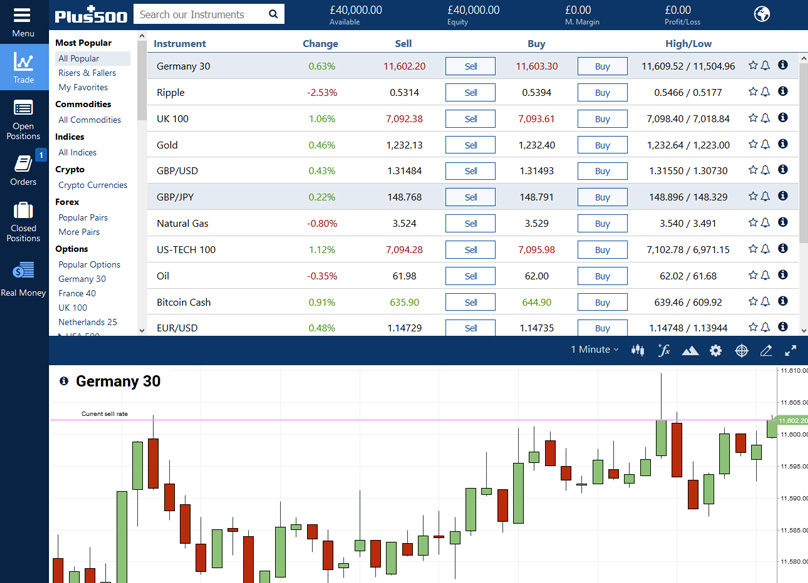This screenshot has height=583, width=808.
Task: Favorite Ripple with its star icon
Action: coord(753,92)
